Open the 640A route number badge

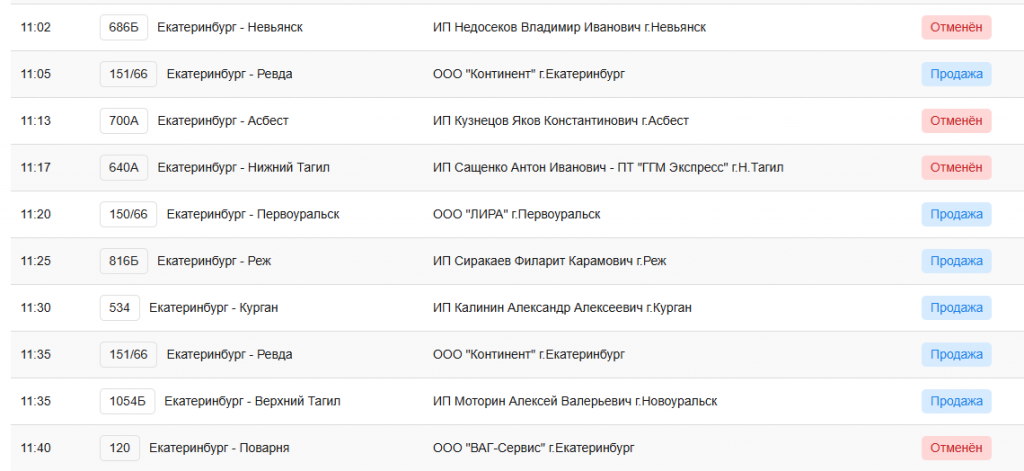point(124,168)
